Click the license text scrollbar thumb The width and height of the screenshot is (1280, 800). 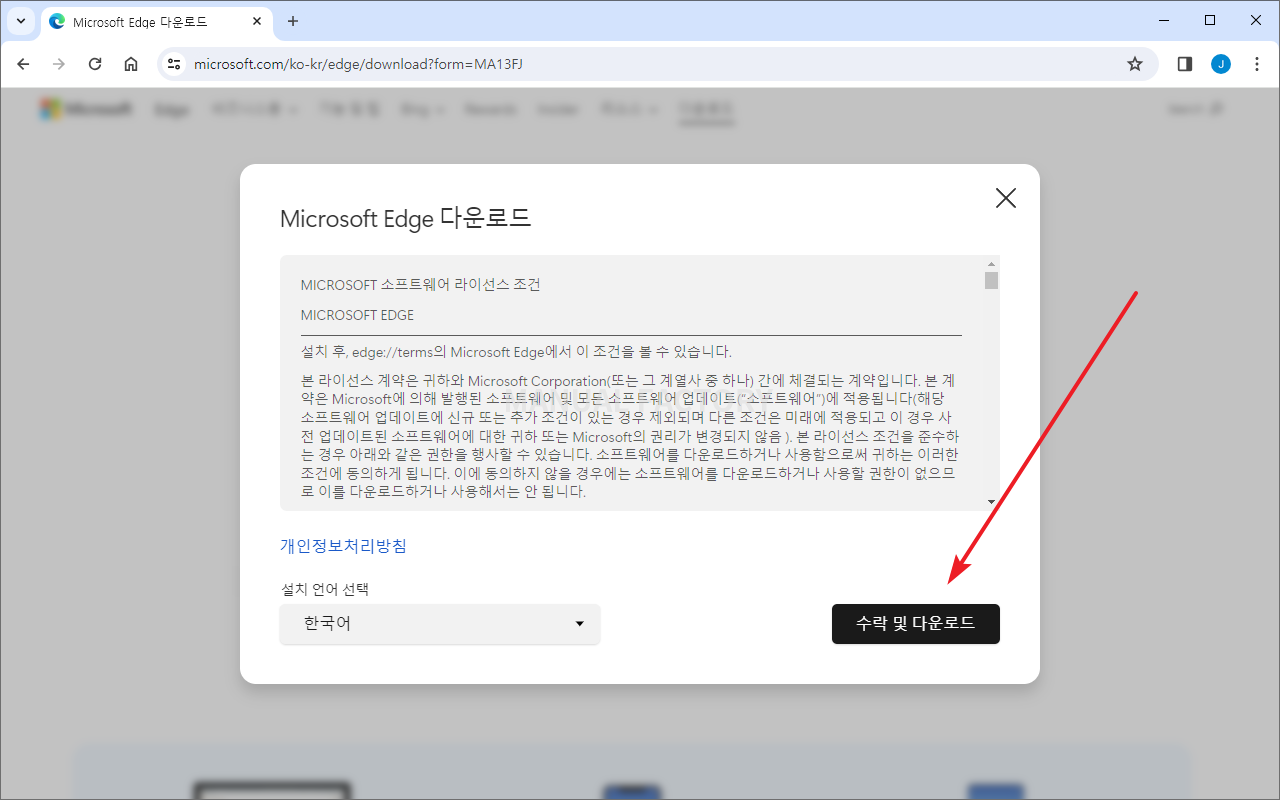[x=991, y=280]
